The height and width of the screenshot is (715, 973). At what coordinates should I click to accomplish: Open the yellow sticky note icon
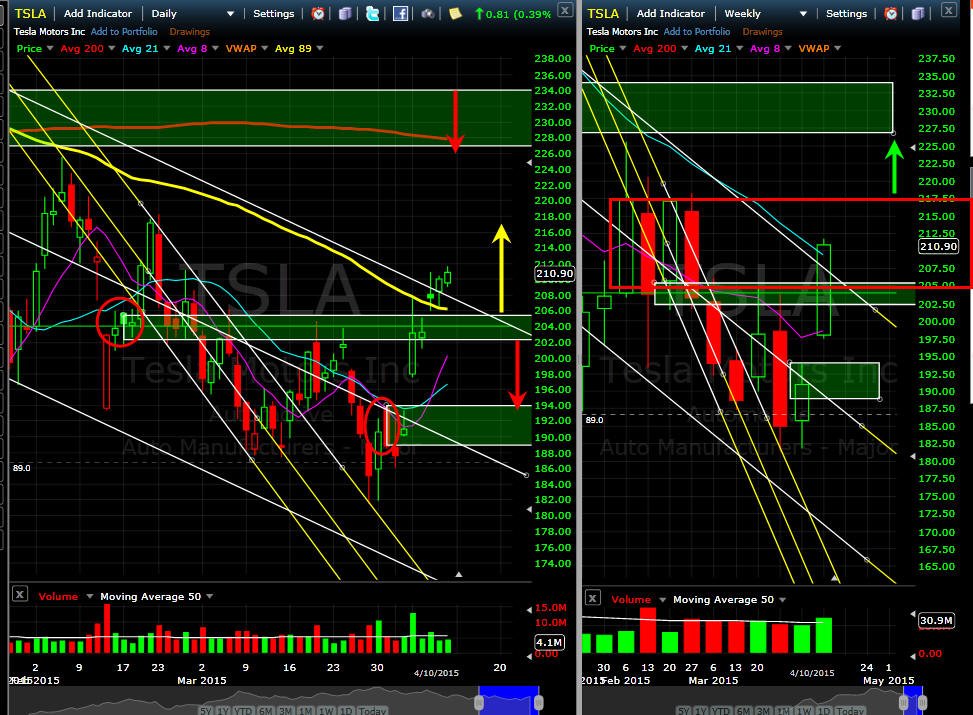455,13
